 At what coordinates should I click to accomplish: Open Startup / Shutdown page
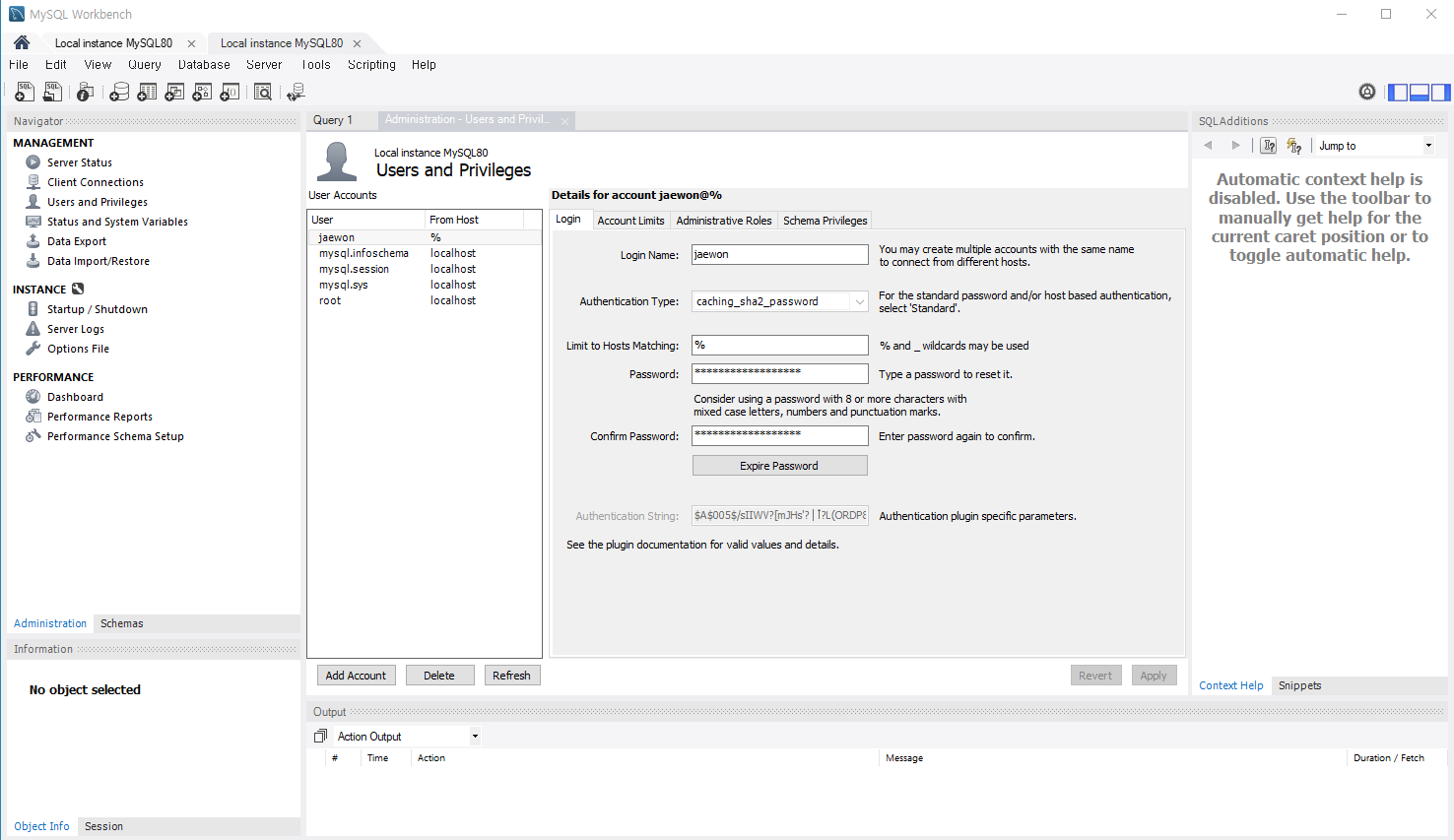point(98,309)
